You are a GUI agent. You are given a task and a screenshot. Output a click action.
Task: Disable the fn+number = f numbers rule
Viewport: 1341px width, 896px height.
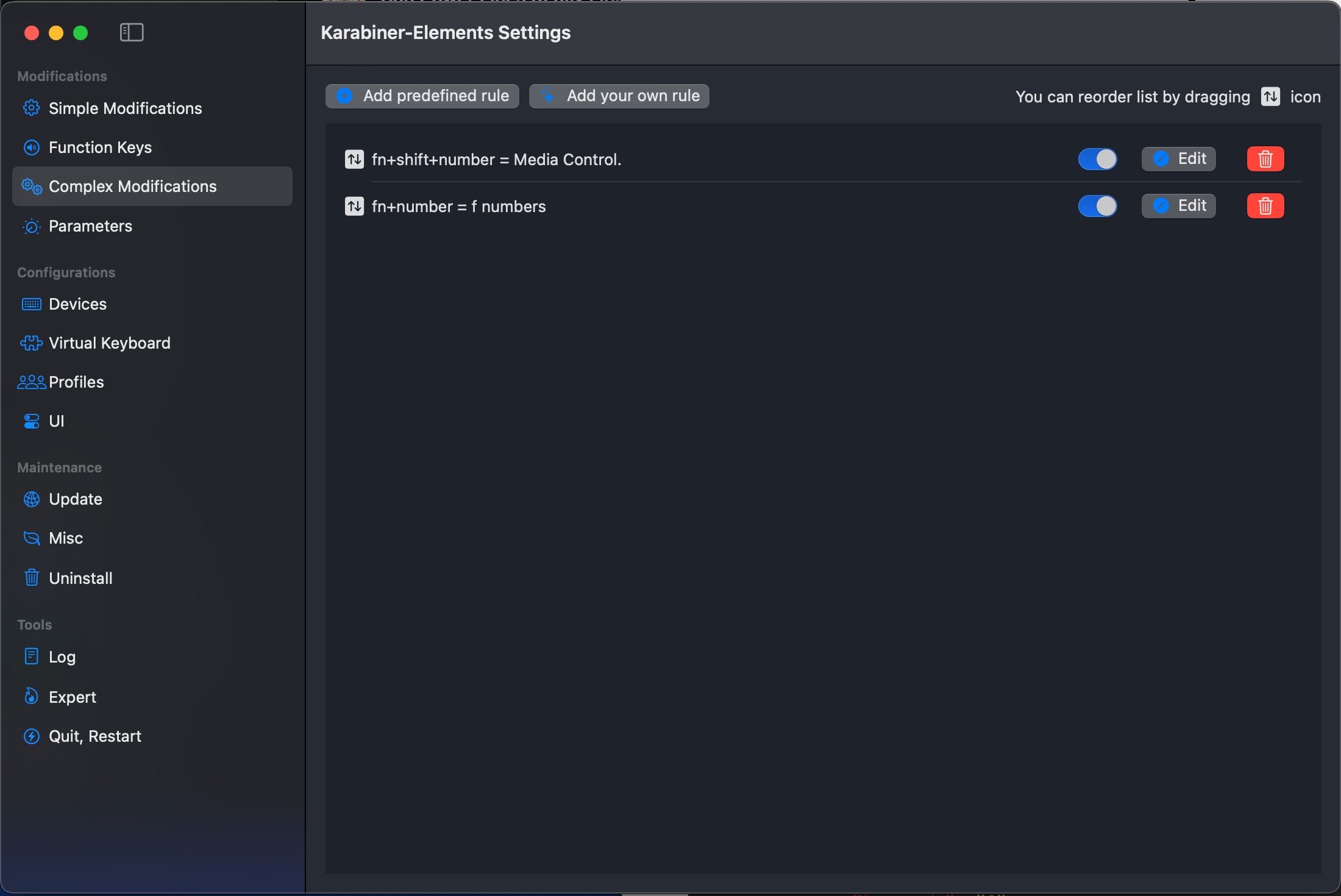(1098, 206)
